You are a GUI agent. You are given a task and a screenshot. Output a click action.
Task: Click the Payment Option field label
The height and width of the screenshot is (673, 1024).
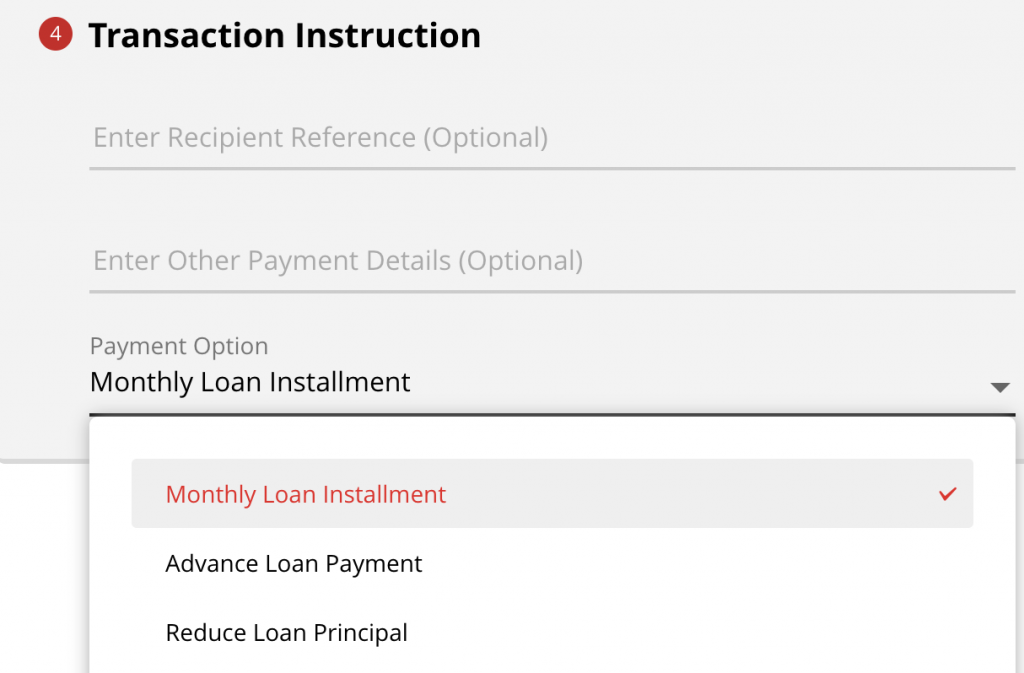pos(178,345)
